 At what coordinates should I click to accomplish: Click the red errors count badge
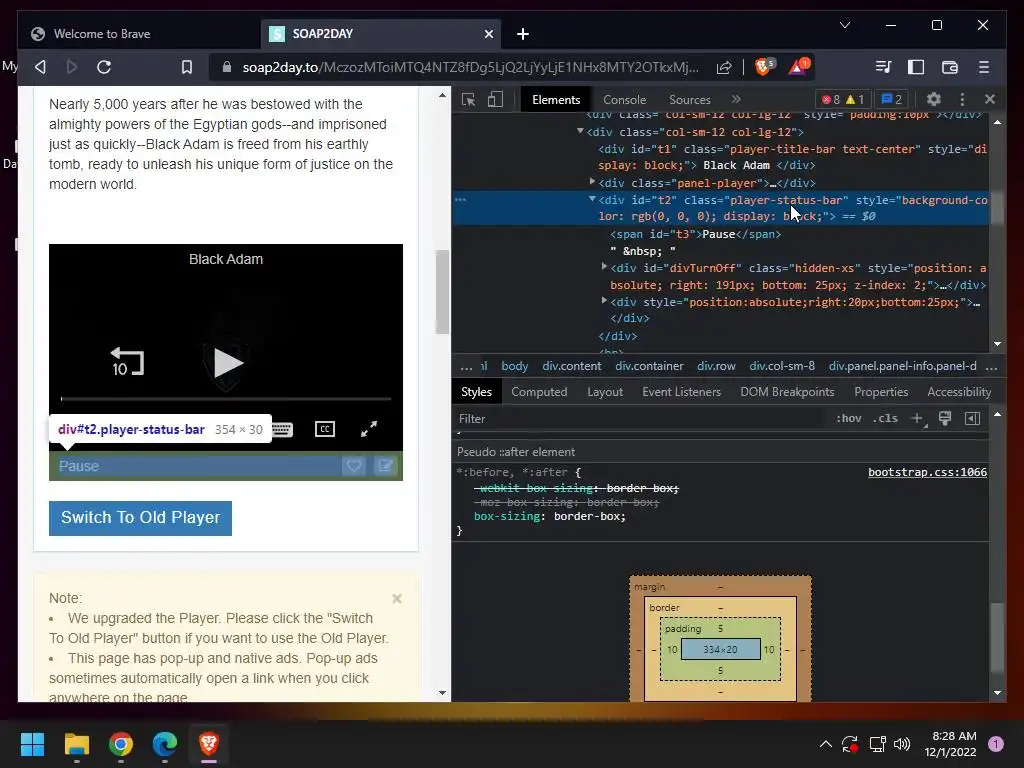831,99
